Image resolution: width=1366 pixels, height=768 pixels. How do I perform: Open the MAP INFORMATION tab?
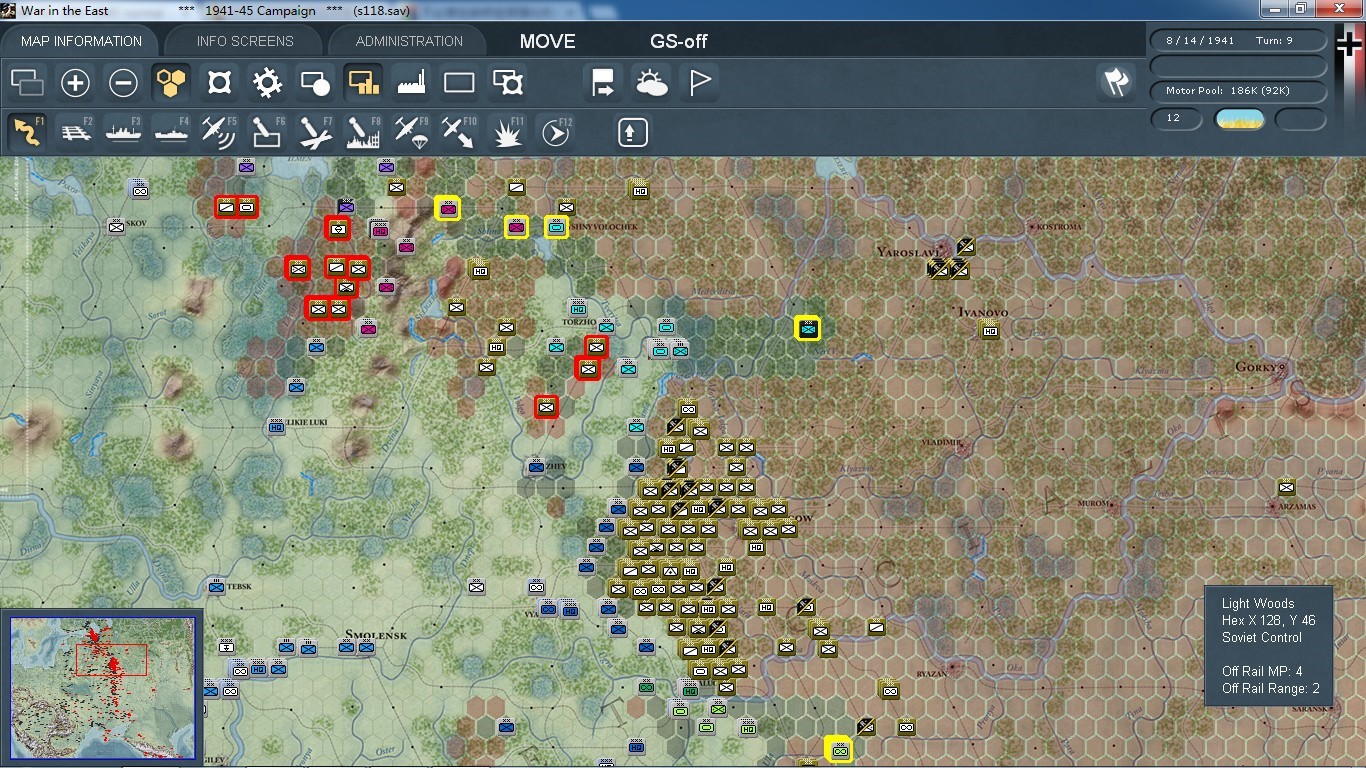point(81,41)
